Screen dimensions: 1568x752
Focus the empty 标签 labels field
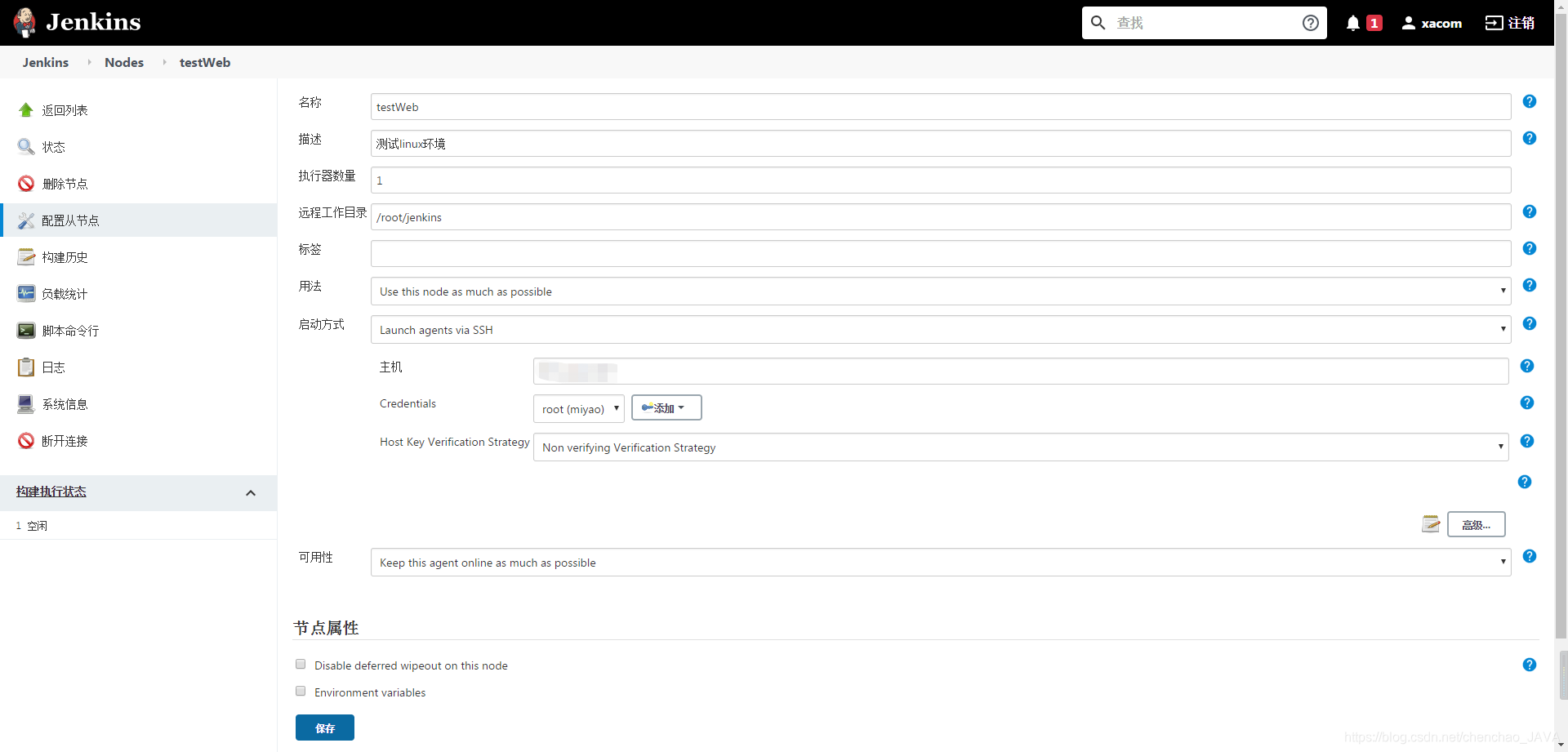pyautogui.click(x=941, y=254)
